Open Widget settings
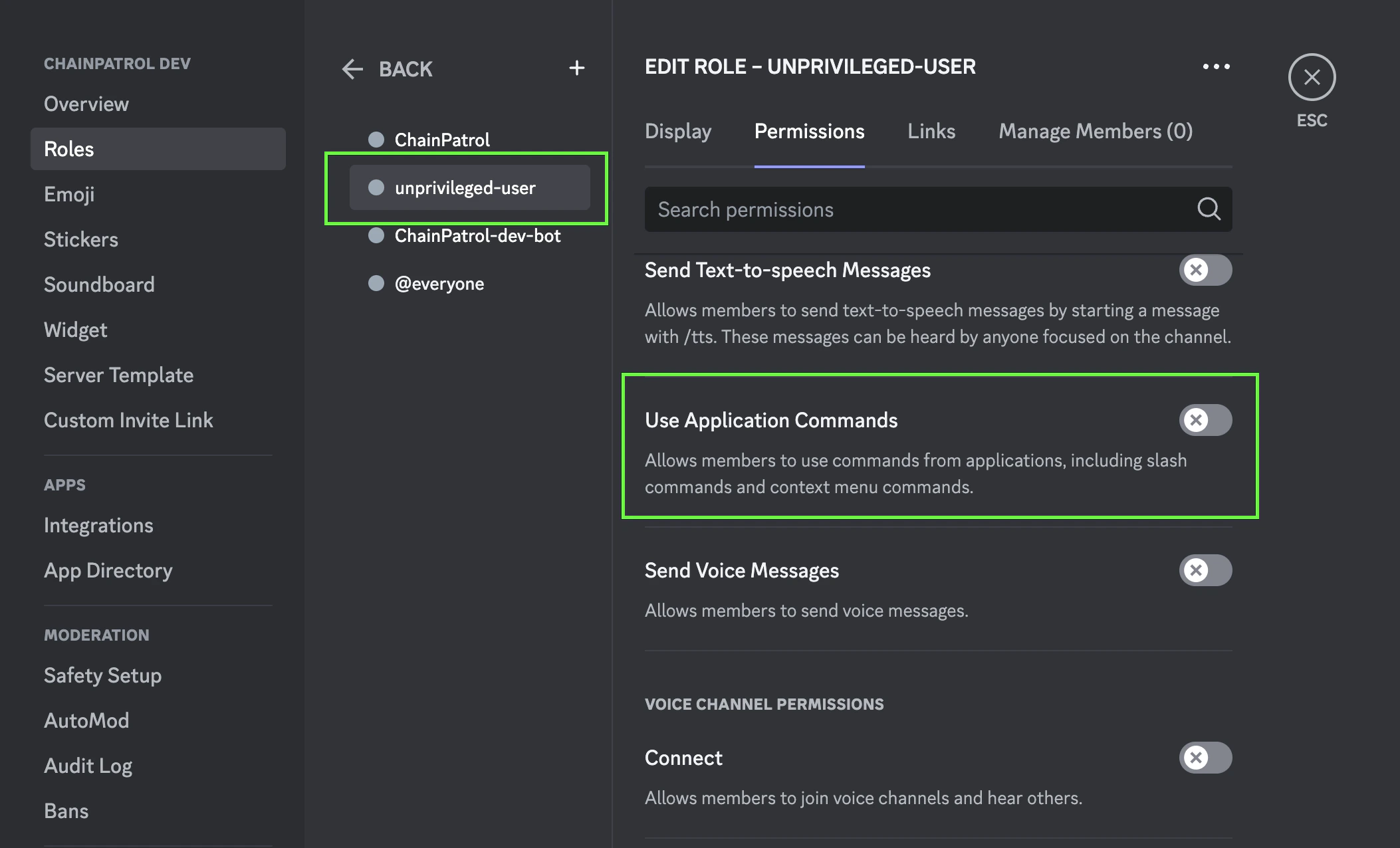 [158, 330]
